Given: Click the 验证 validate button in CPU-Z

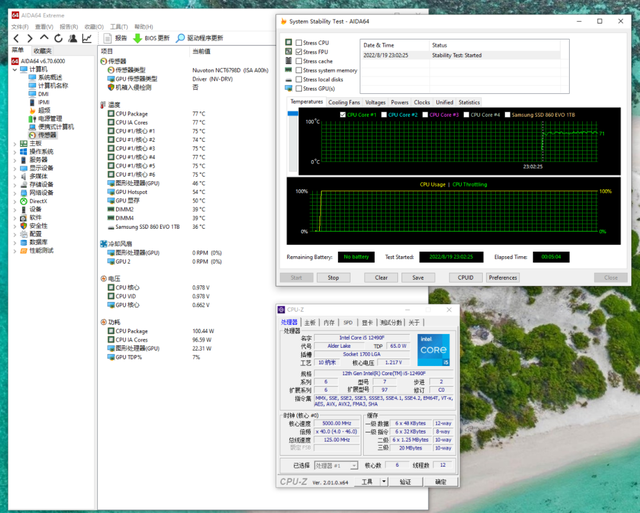Looking at the screenshot, I should [405, 482].
